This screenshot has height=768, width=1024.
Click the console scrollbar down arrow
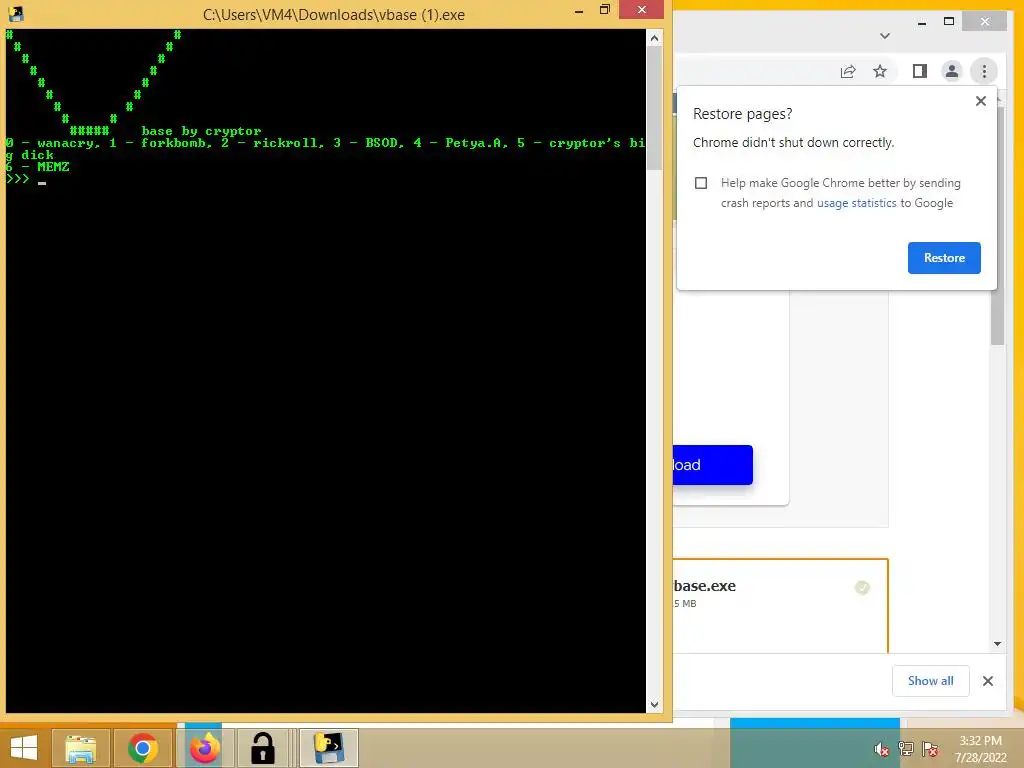coord(654,705)
